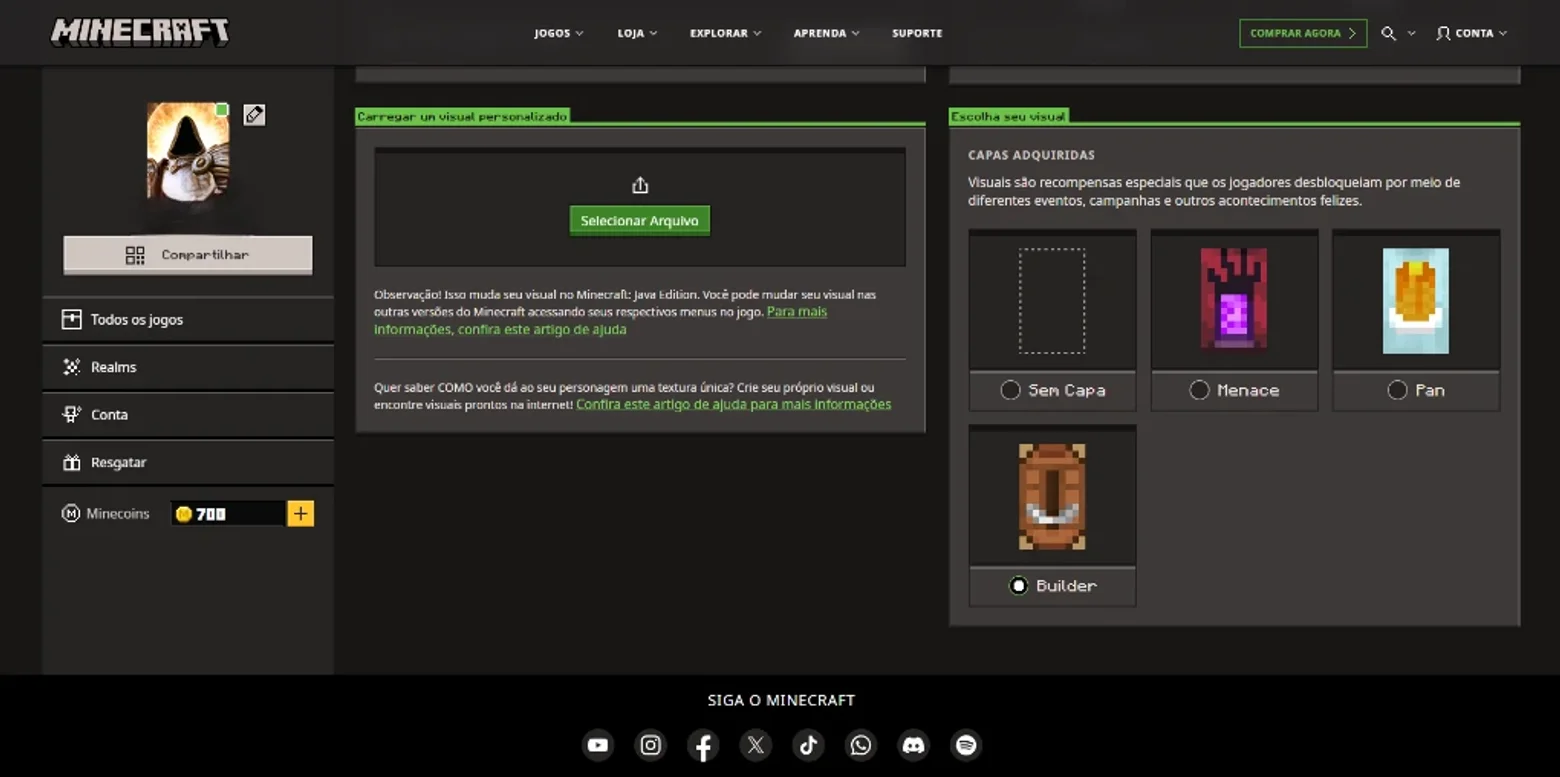Click the Pan cape thumbnail
This screenshot has height=777, width=1560.
tap(1416, 301)
